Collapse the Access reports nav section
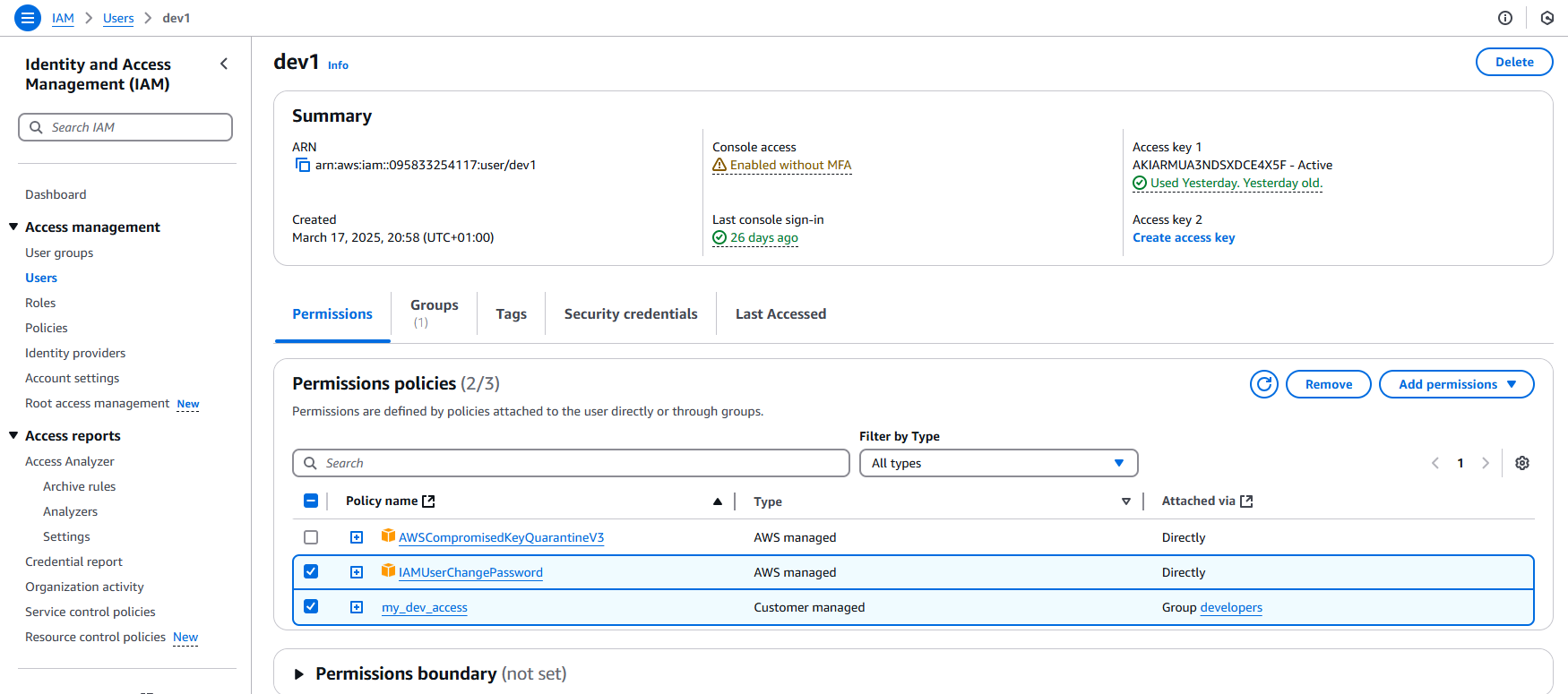 pos(13,435)
